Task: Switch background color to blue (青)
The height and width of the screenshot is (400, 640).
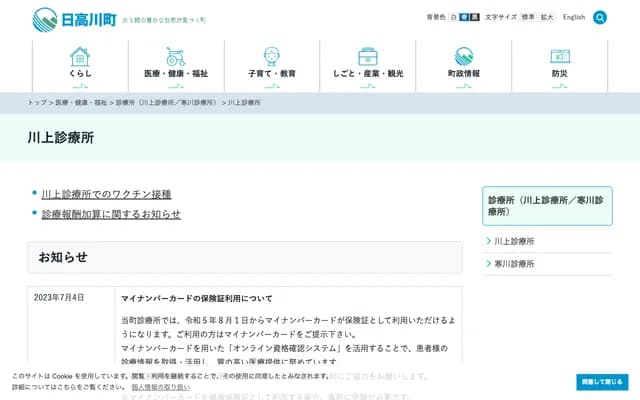Action: click(463, 17)
